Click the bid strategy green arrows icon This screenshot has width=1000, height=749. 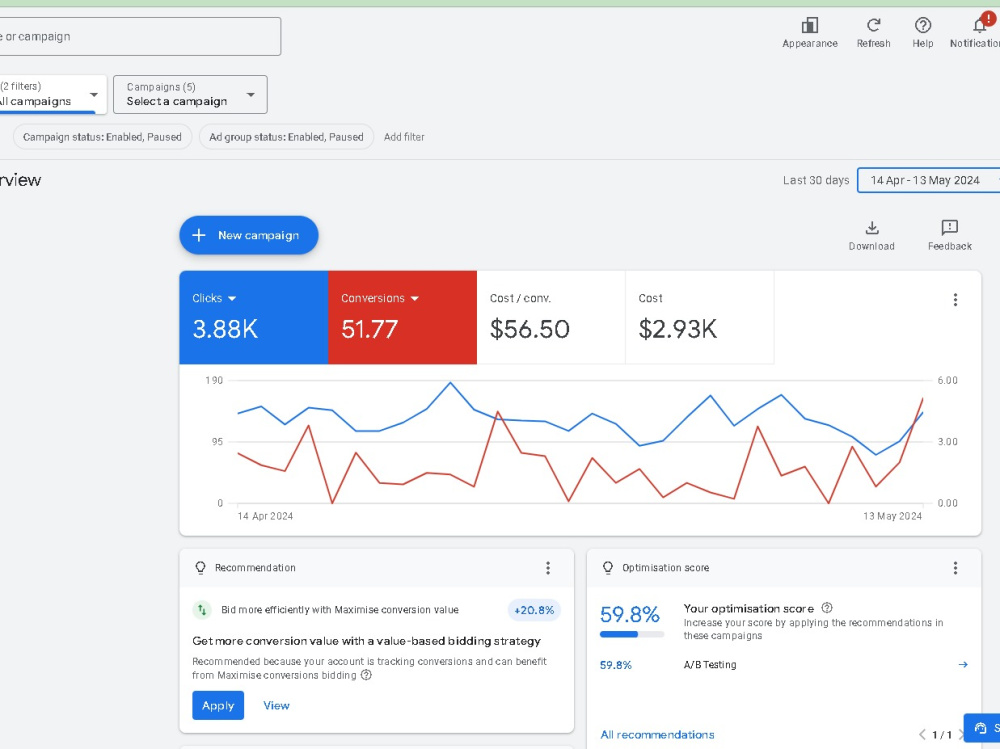tap(202, 610)
